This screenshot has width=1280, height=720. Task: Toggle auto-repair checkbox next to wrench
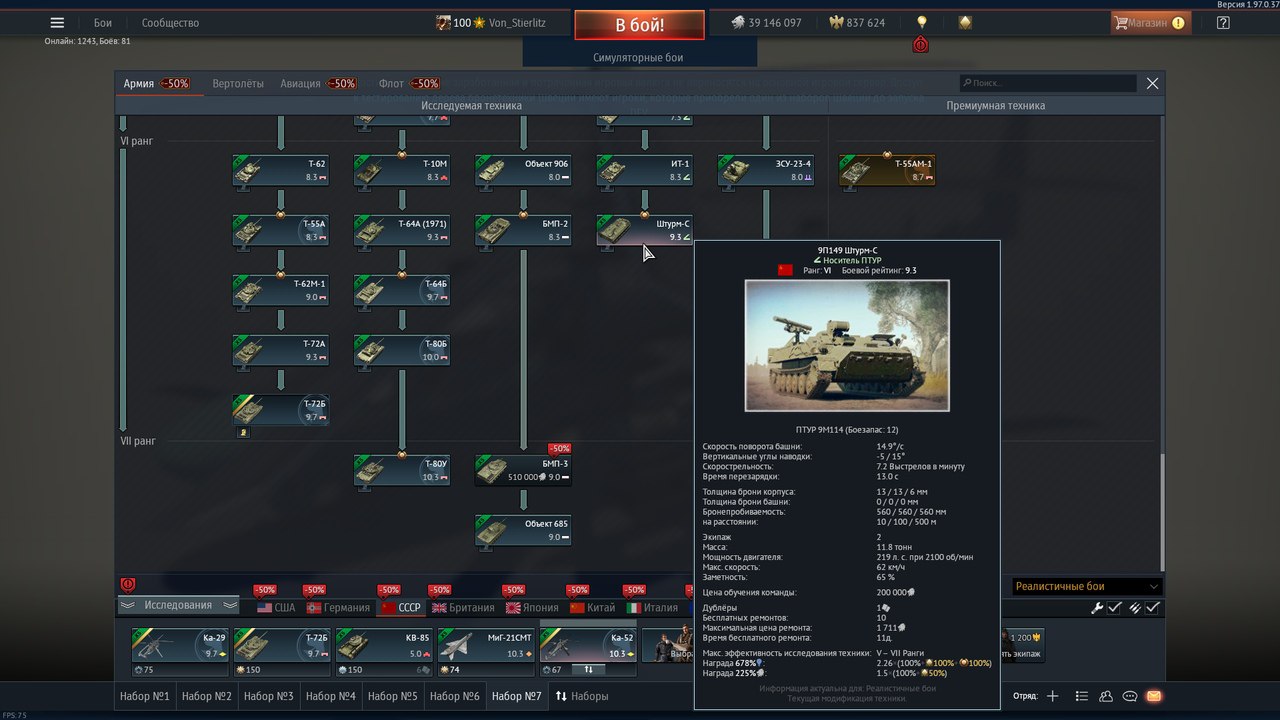(1115, 608)
